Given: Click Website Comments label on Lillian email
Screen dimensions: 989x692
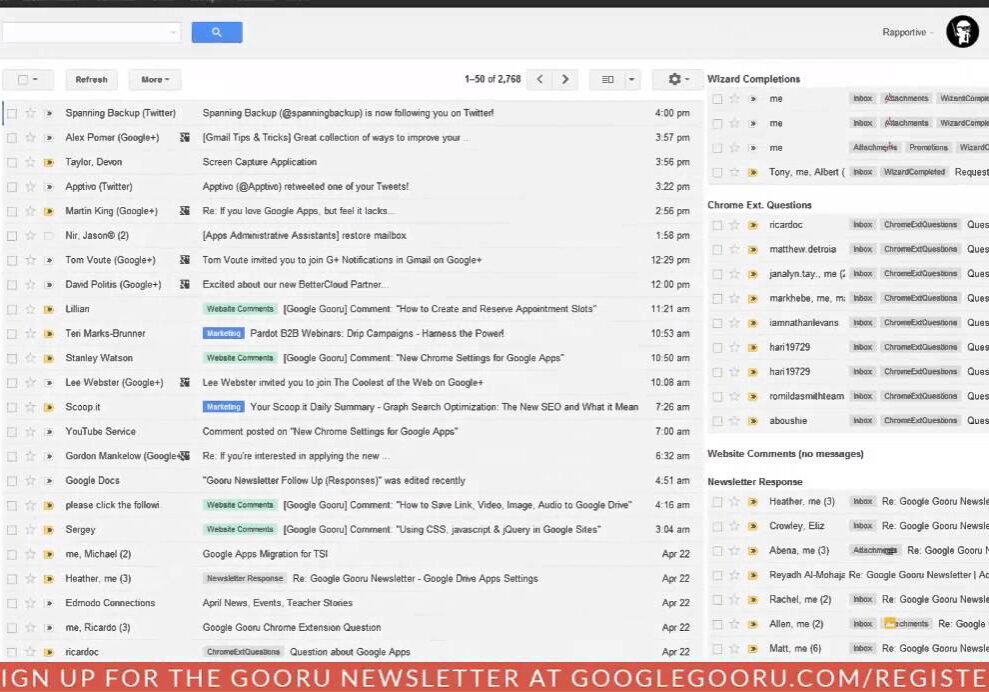Looking at the screenshot, I should point(240,309).
